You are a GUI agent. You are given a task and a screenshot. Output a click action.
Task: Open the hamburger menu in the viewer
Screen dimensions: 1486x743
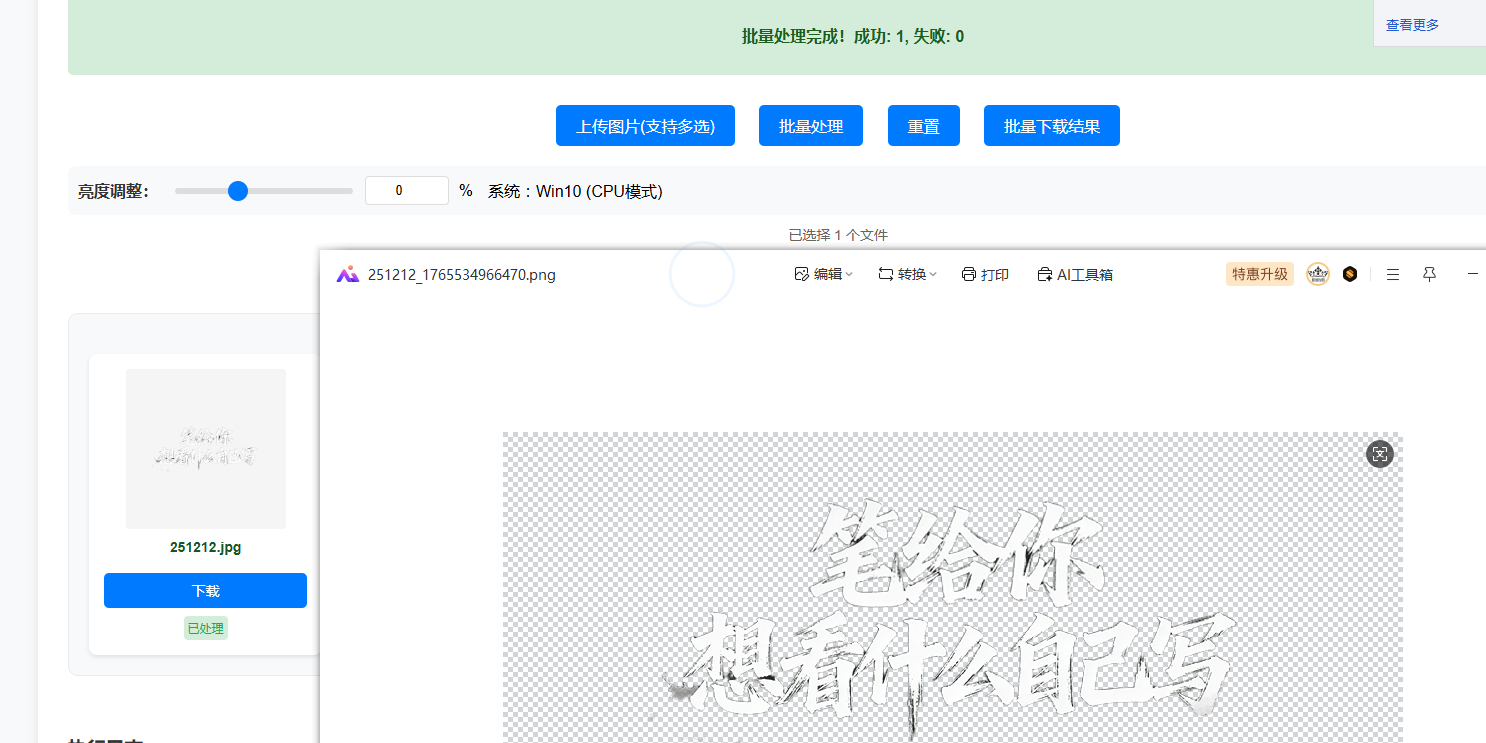point(1393,274)
